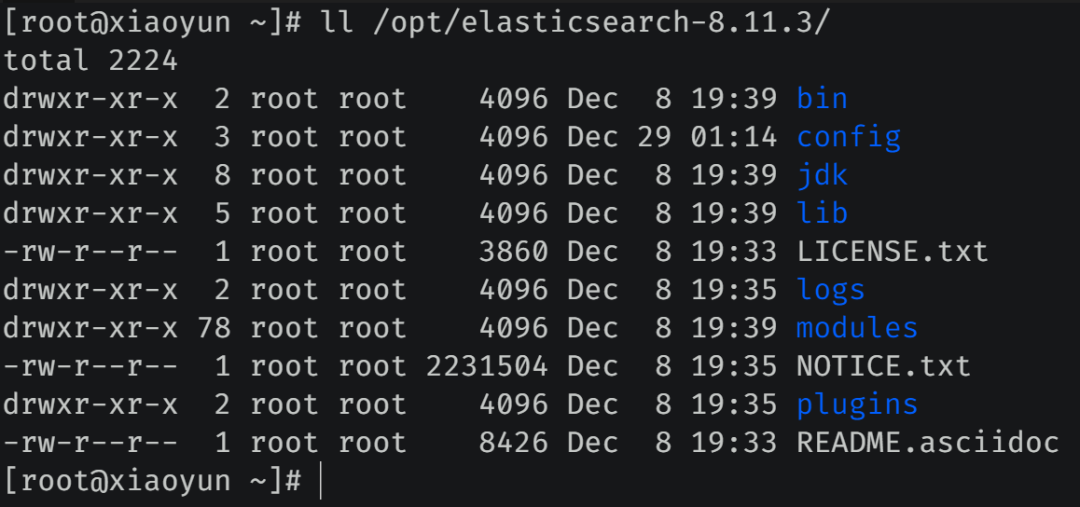Click the total 2224 line
Screen dimensions: 1080x507
click(91, 61)
